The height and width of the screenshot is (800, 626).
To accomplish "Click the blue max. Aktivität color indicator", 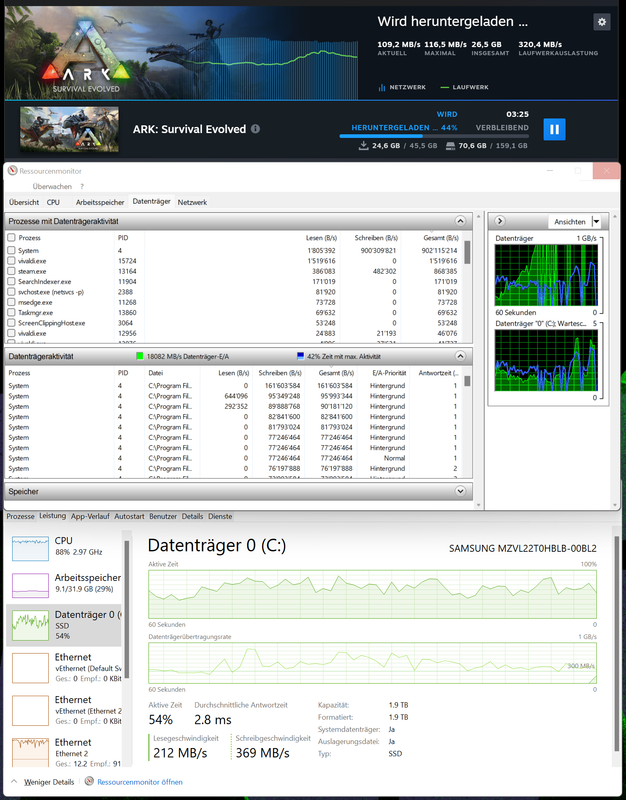I will (x=301, y=356).
